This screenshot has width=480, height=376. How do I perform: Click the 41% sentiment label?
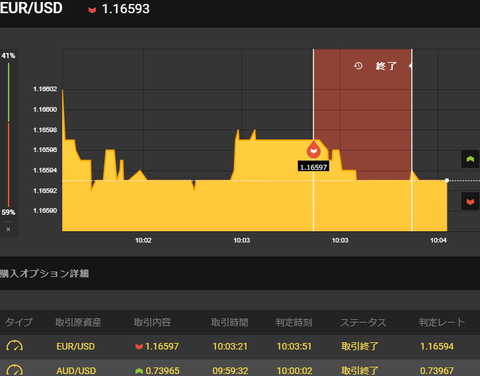(8, 56)
